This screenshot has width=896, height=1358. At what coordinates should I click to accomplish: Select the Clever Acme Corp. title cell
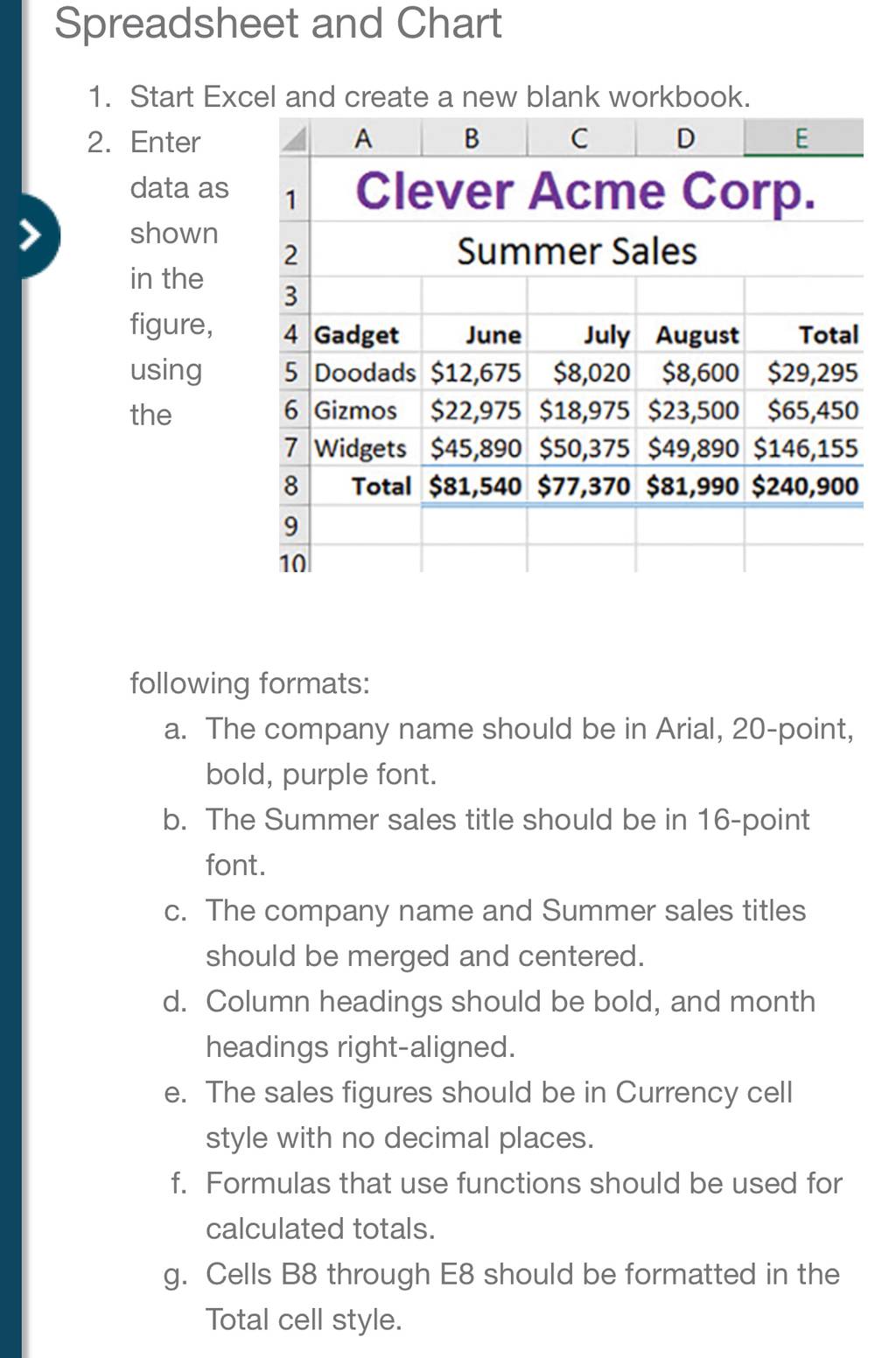pyautogui.click(x=586, y=190)
